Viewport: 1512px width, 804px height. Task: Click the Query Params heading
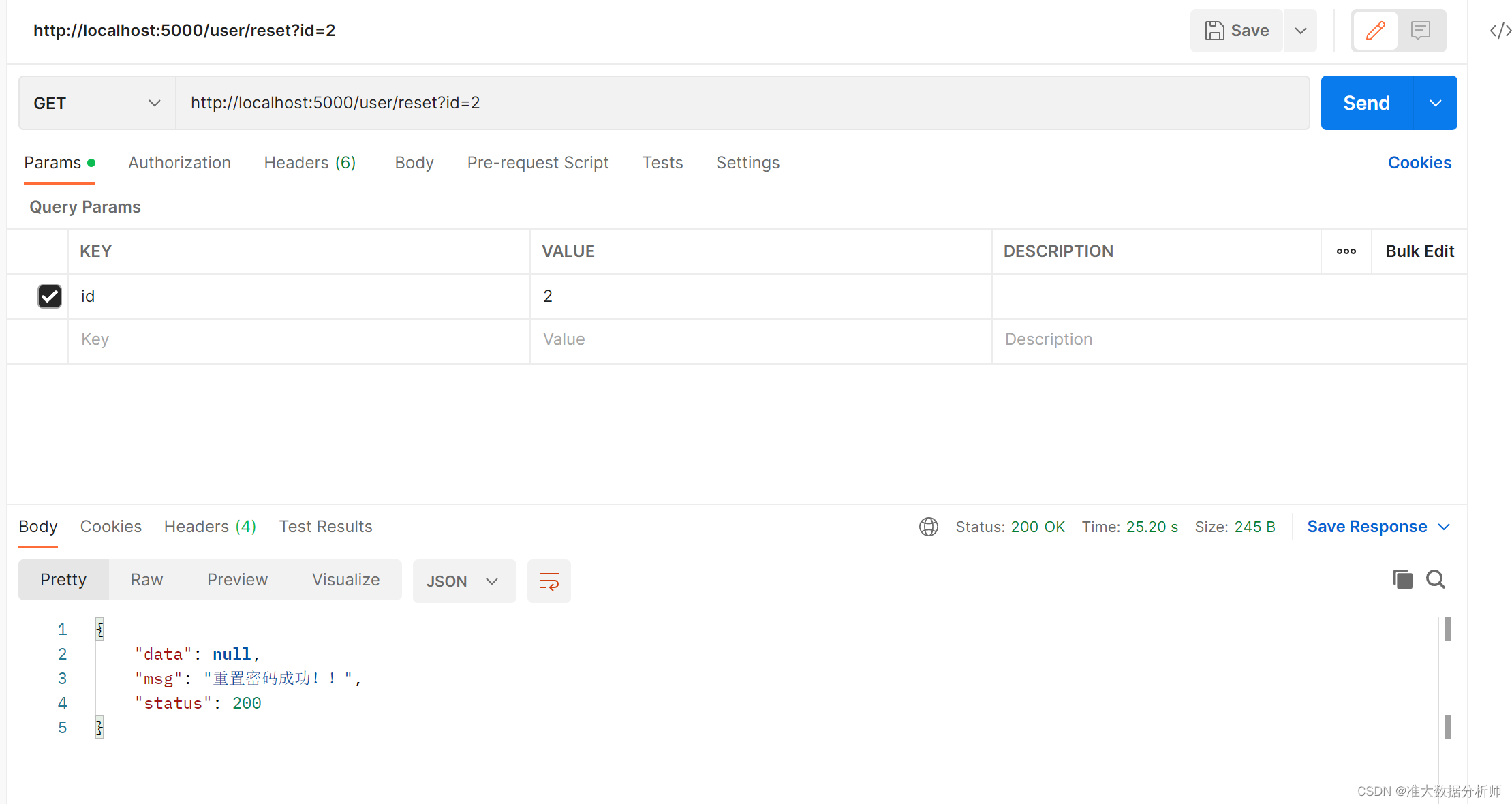click(x=85, y=207)
